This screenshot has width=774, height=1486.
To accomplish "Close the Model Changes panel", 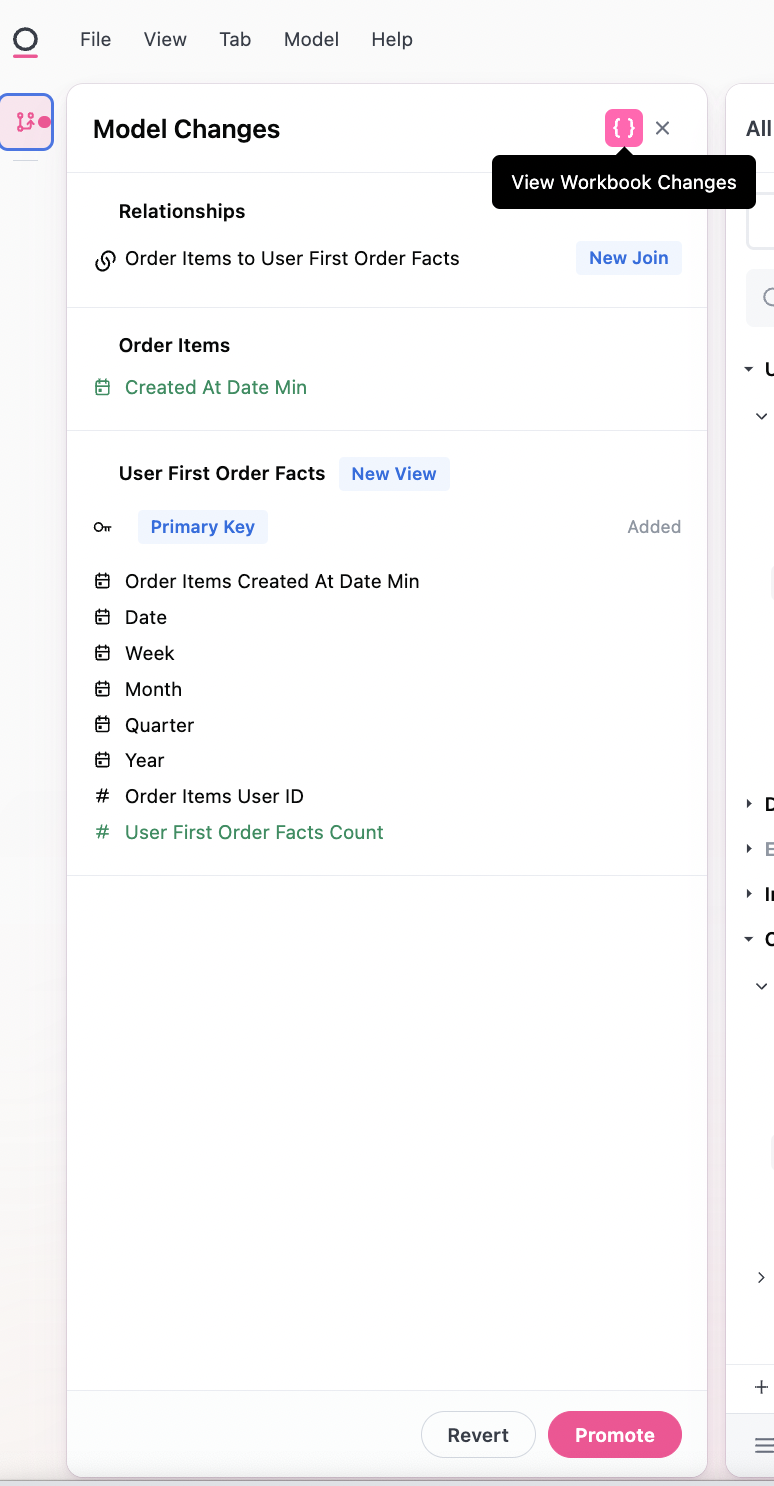I will tap(662, 128).
